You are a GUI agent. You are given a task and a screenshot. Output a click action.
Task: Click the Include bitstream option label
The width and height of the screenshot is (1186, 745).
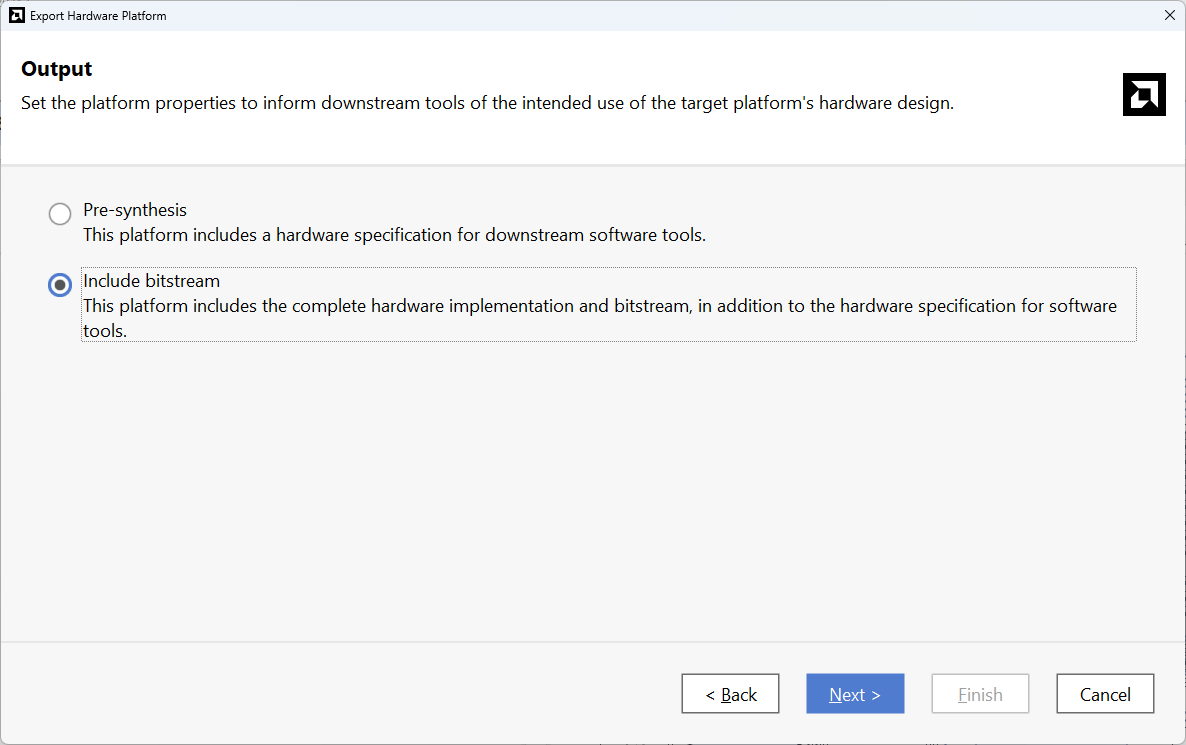[151, 281]
